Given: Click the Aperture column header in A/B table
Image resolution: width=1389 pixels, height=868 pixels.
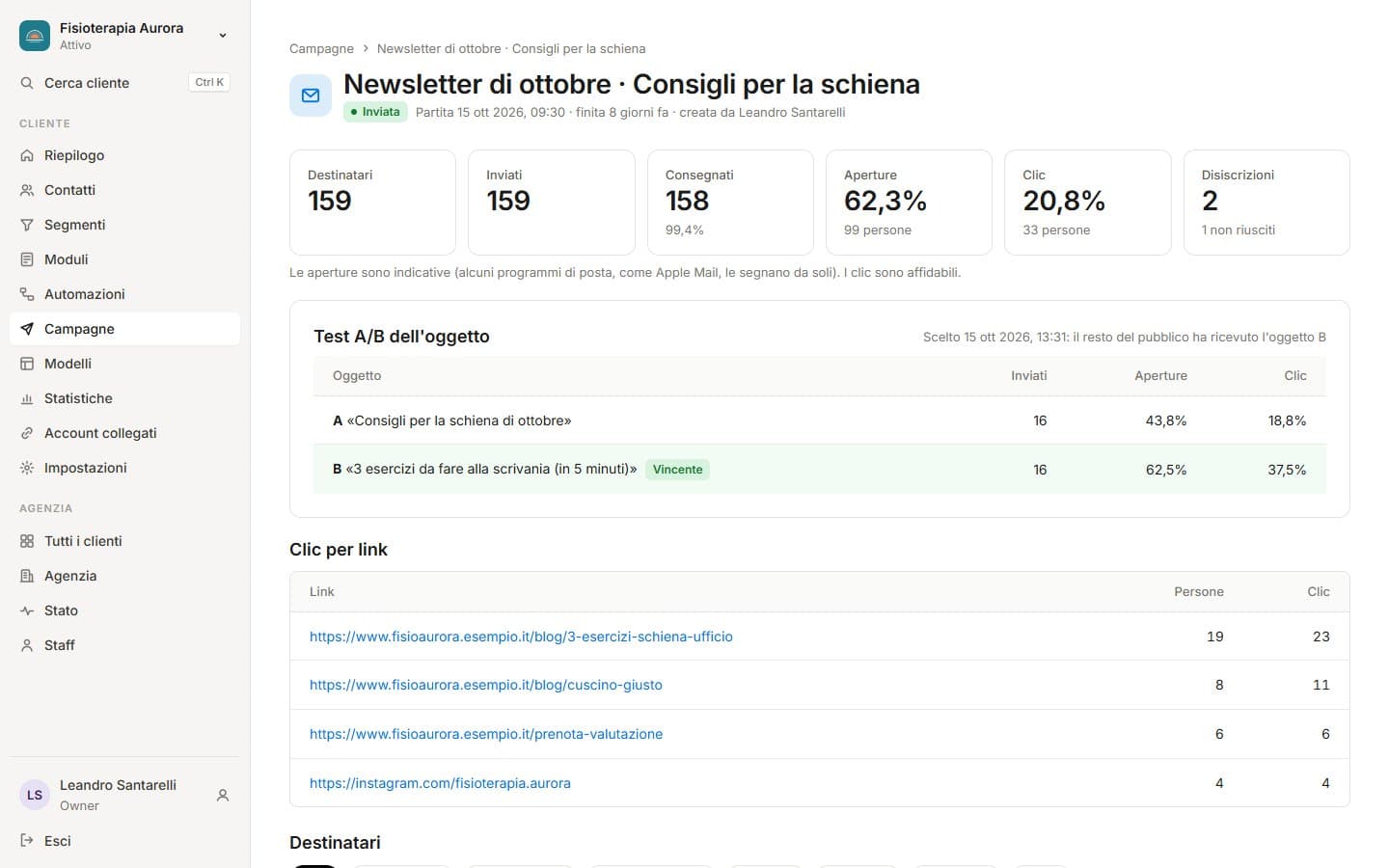Looking at the screenshot, I should tap(1160, 376).
